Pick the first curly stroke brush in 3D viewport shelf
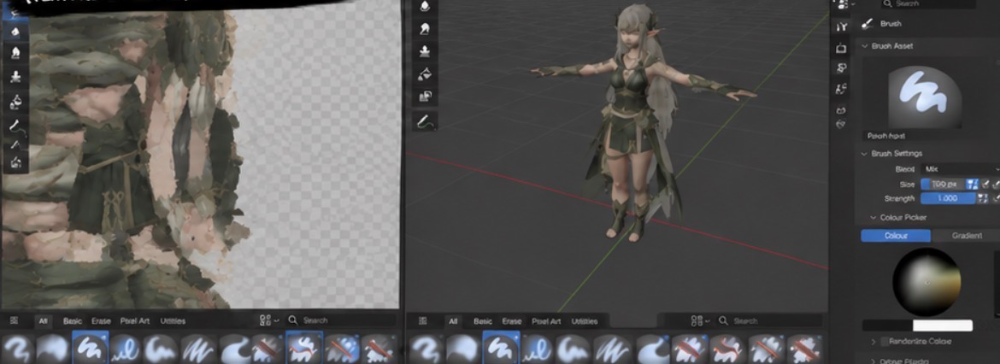Screen dimensions: 1000x364 pos(425,349)
